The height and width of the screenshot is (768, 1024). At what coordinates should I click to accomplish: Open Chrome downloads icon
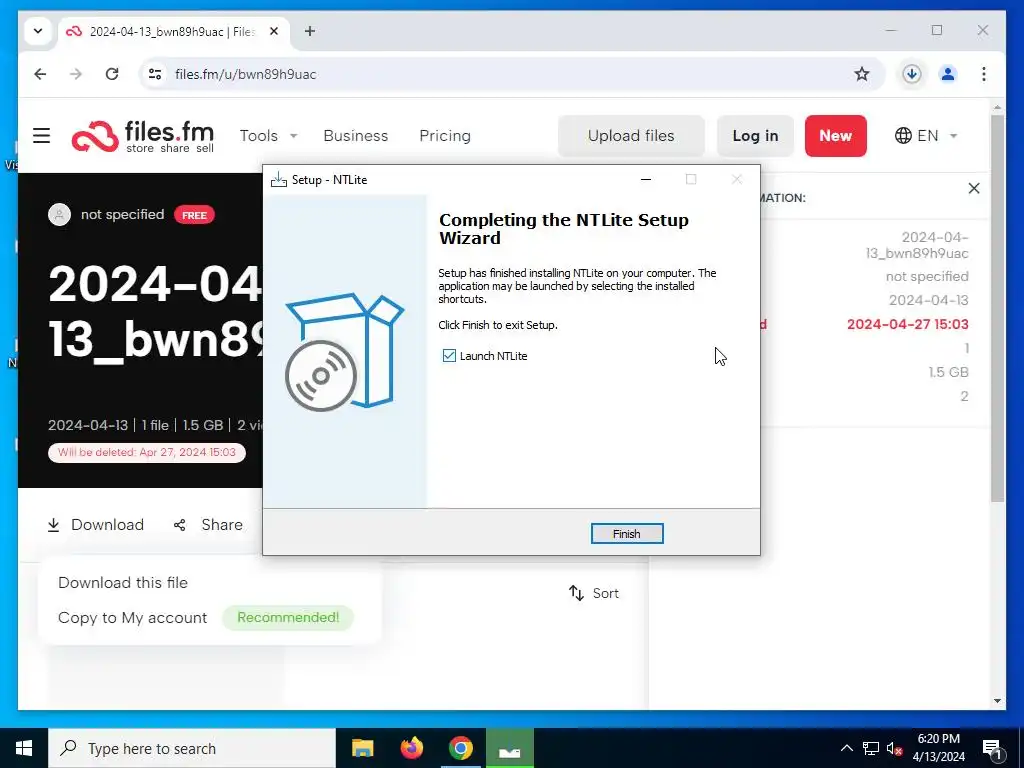[x=912, y=74]
